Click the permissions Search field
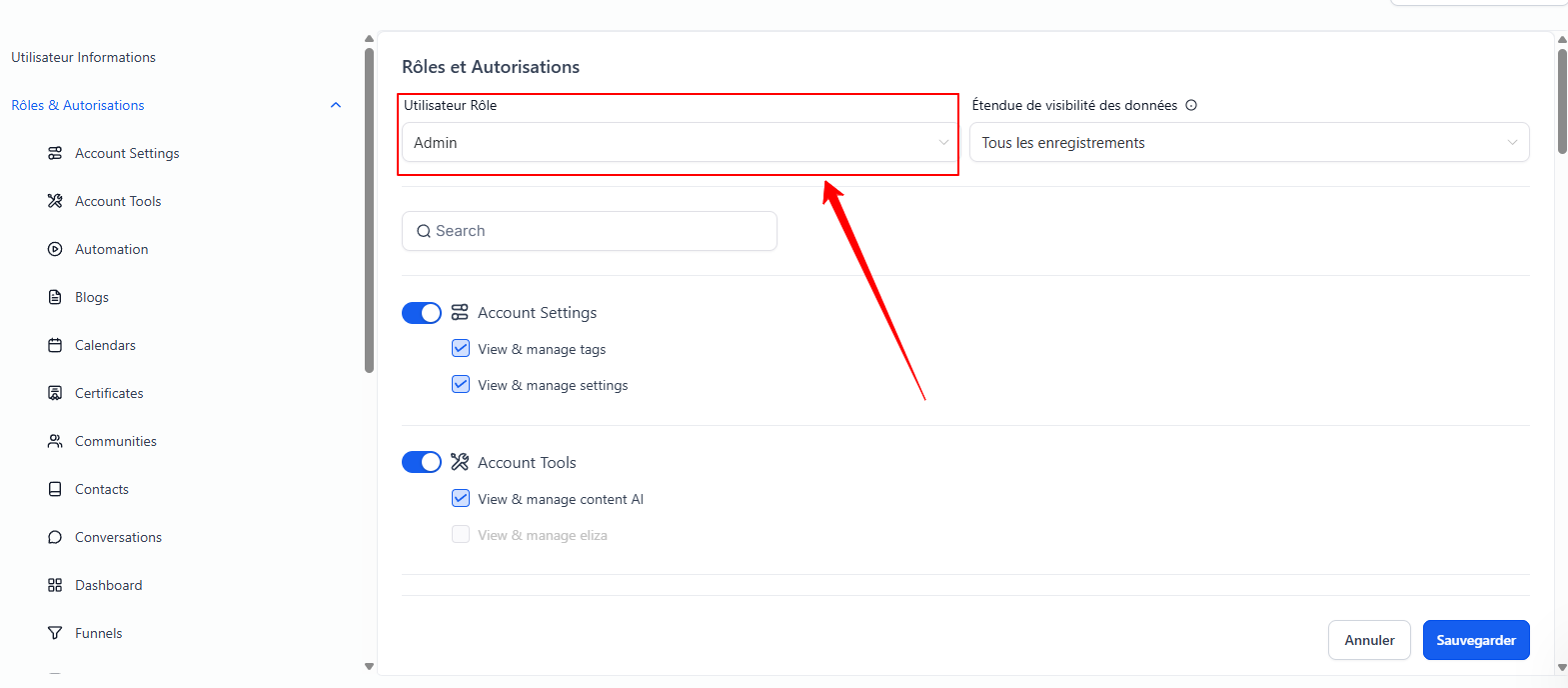 point(590,231)
